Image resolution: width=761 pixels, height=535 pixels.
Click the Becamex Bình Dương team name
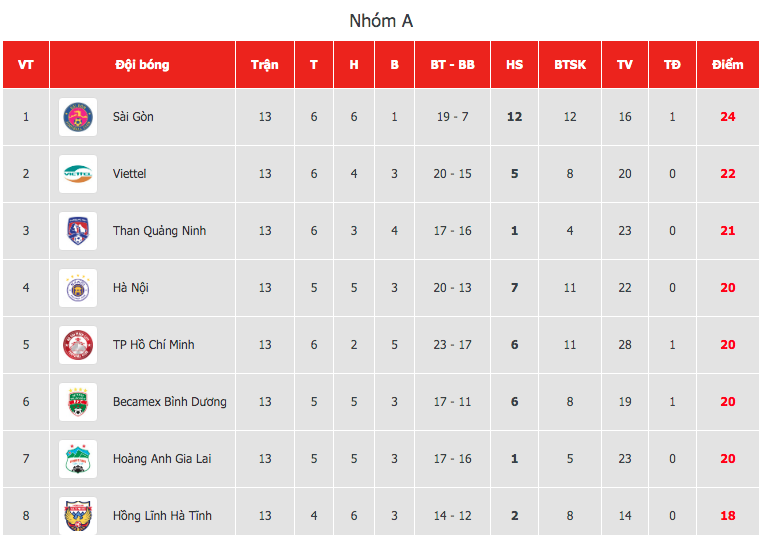pyautogui.click(x=169, y=402)
